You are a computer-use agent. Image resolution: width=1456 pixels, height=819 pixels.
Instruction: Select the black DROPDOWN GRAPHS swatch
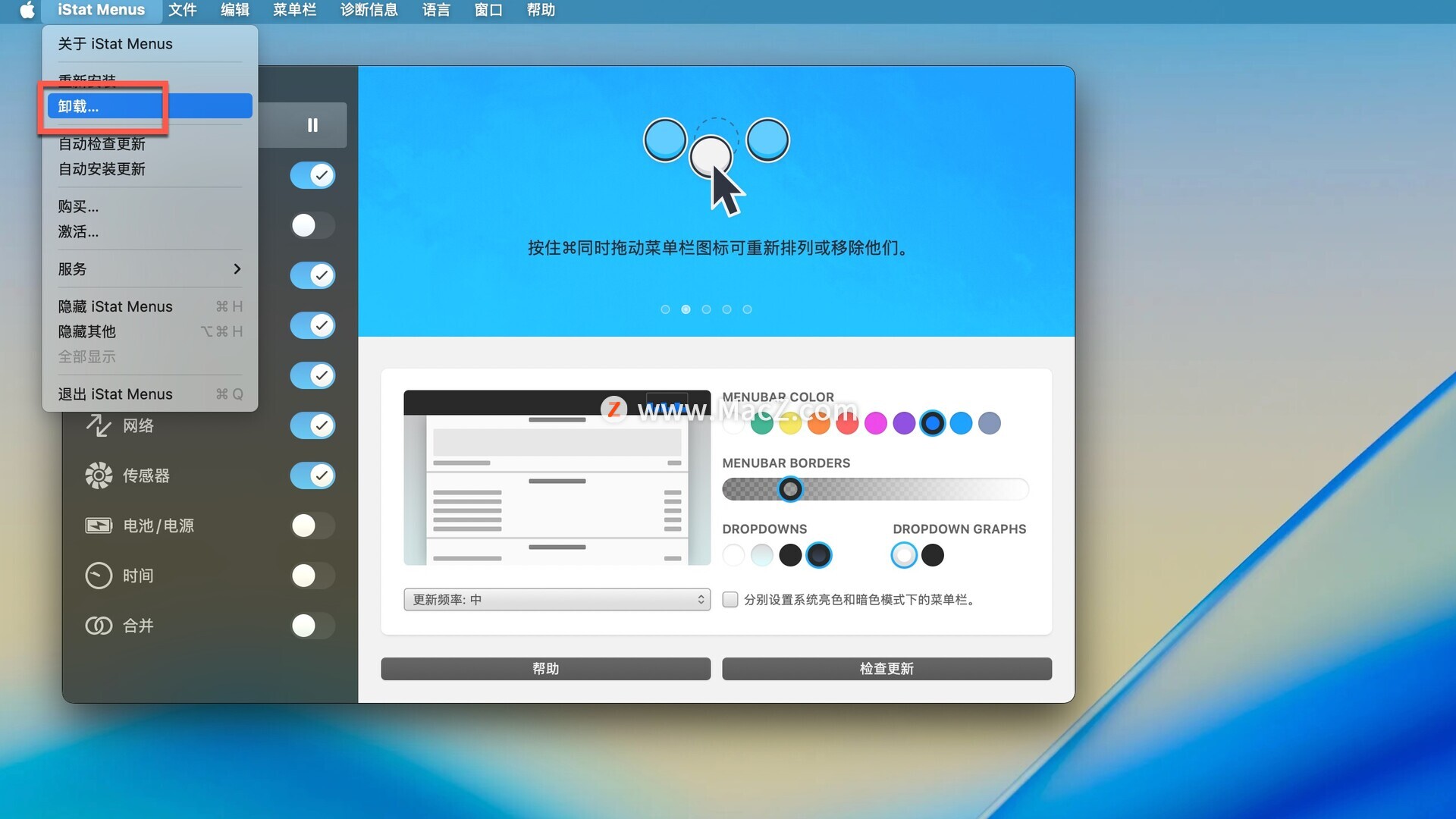(932, 555)
